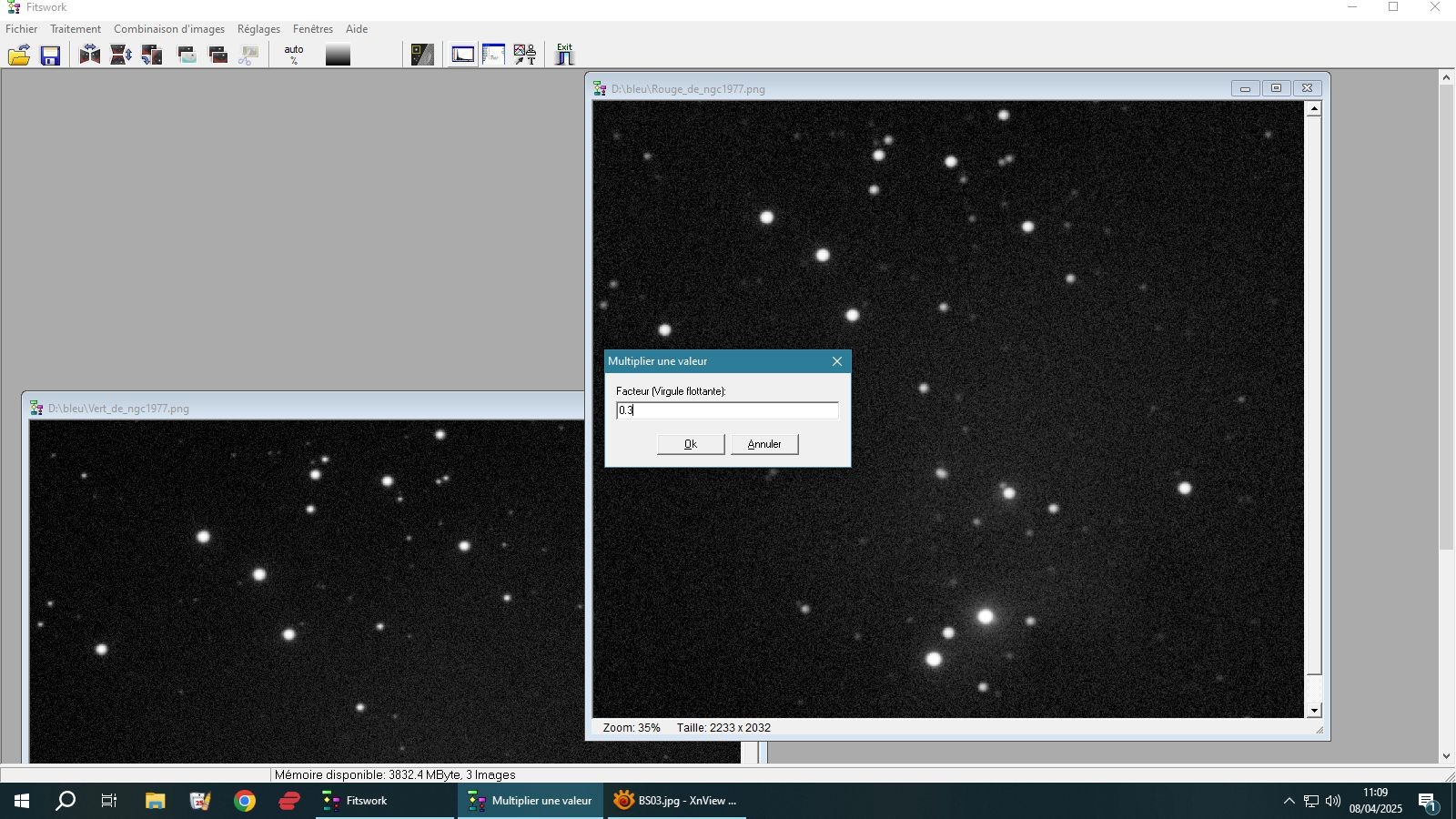Image resolution: width=1456 pixels, height=819 pixels.
Task: Open the Windows Start menu
Action: [22, 801]
